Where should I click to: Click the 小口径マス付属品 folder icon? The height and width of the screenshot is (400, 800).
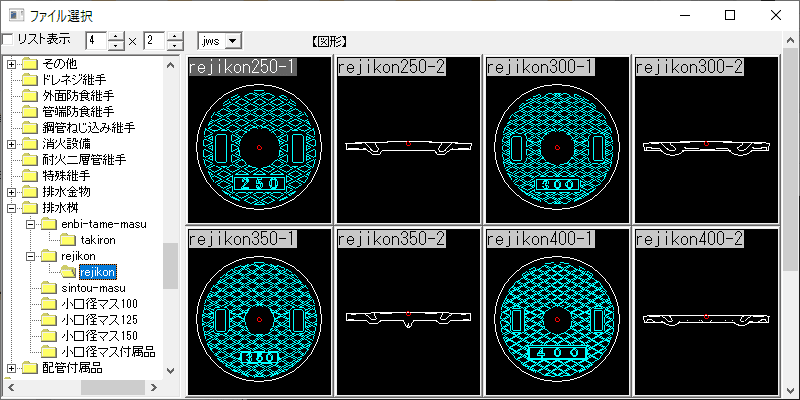49,352
